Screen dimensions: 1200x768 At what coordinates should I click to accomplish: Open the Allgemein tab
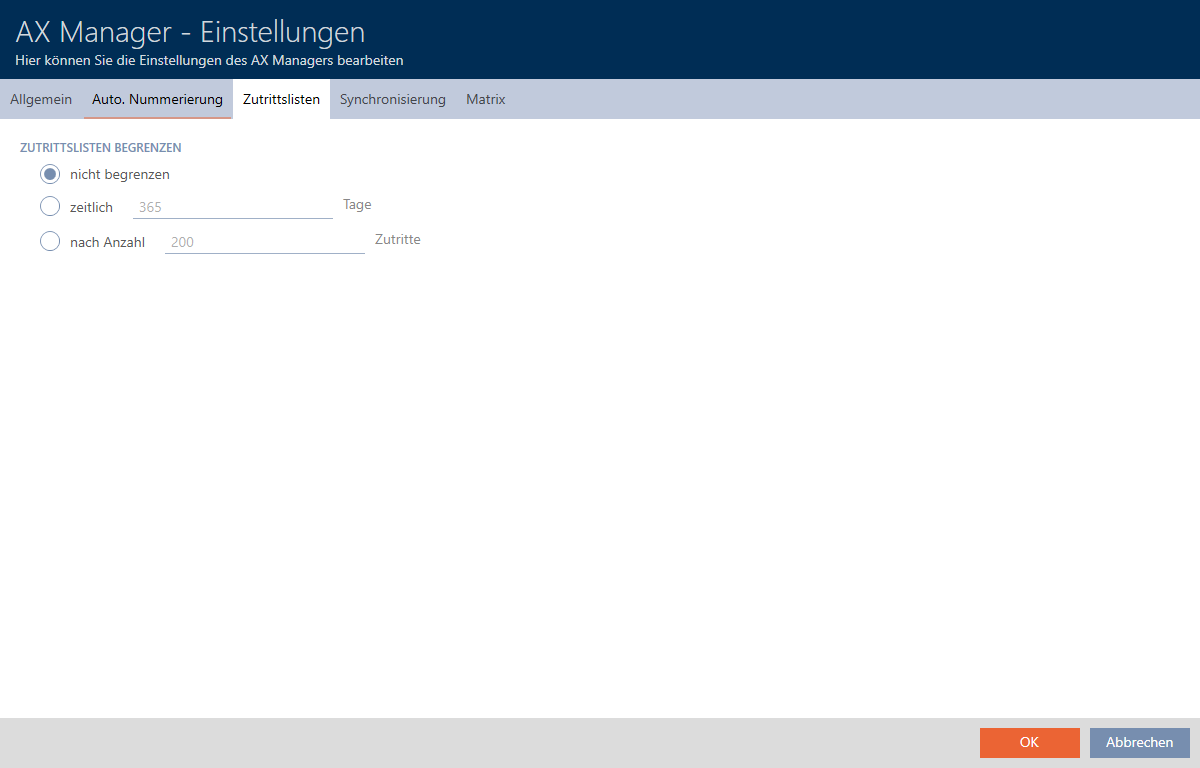coord(41,100)
